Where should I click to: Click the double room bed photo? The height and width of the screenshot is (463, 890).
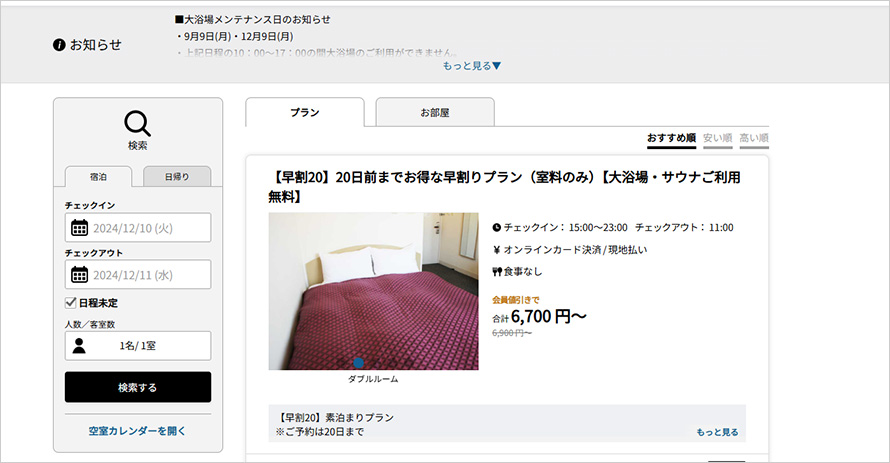coord(373,290)
